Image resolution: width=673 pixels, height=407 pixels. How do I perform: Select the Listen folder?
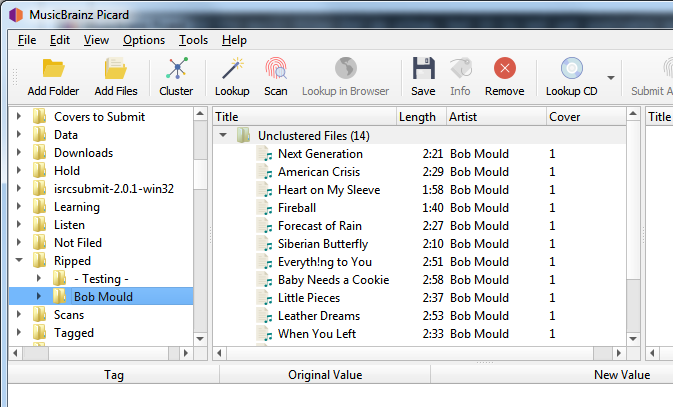pos(69,225)
